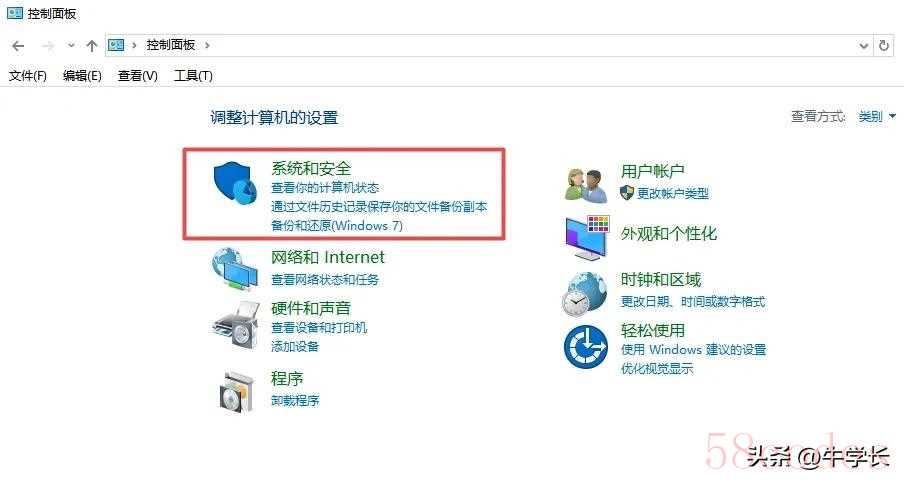Viewport: 904px width, 482px height.
Task: Open the Programs disc box icon
Action: click(236, 393)
